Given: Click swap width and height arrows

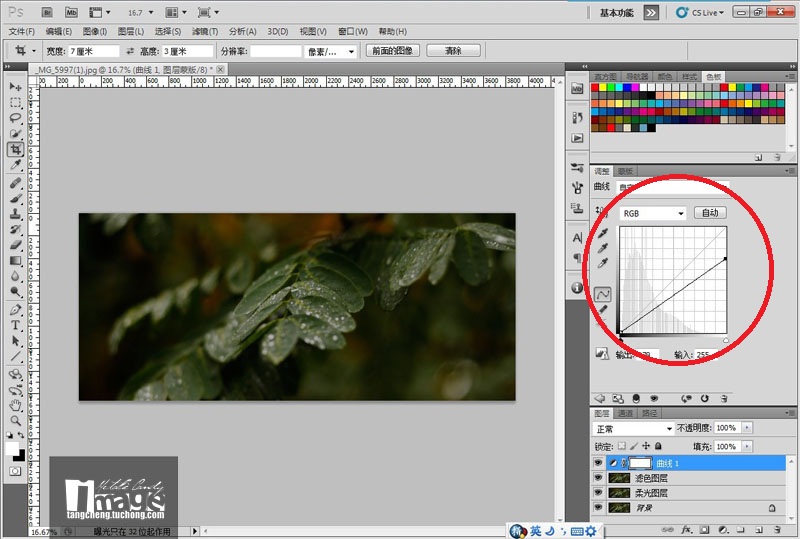Looking at the screenshot, I should 131,51.
